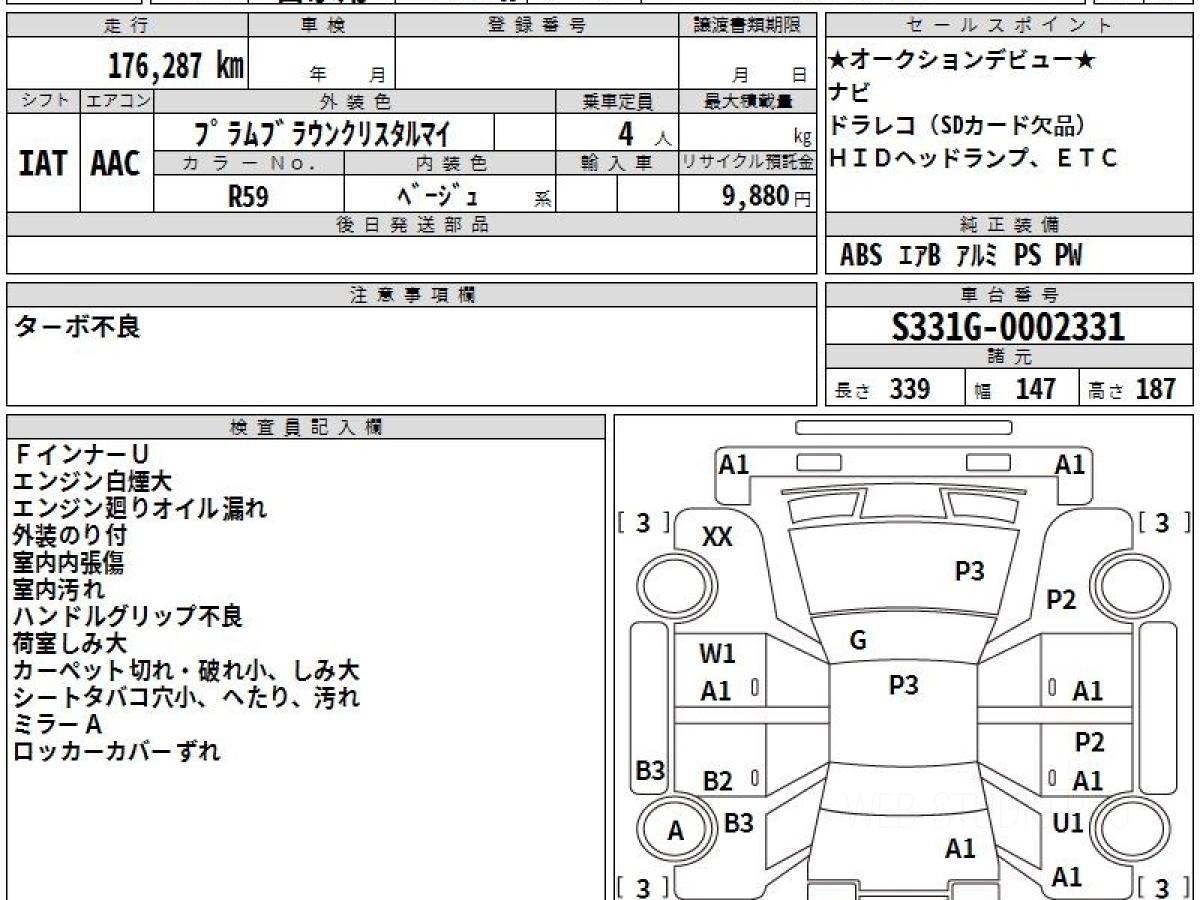Select the mileage value 176,287 km

tap(175, 65)
